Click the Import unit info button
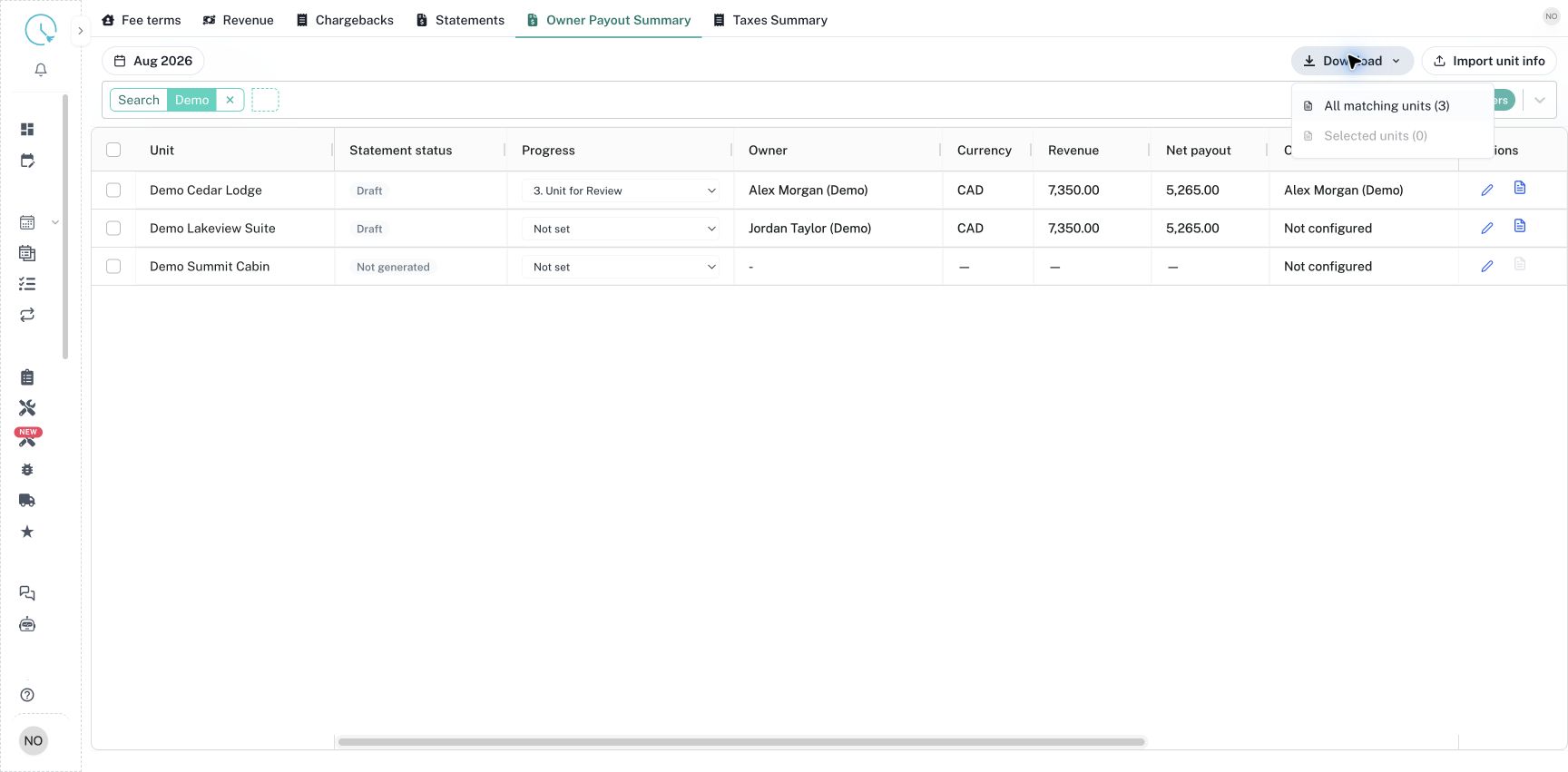The height and width of the screenshot is (772, 1568). point(1489,61)
